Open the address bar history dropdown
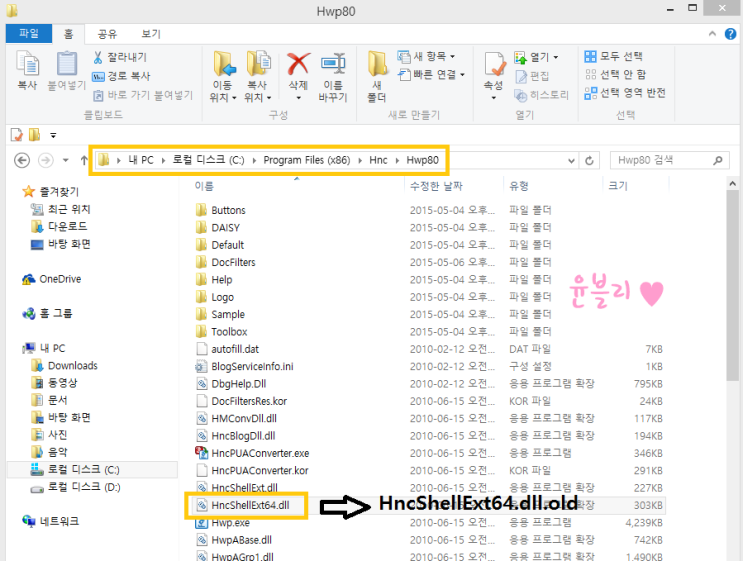 pos(571,161)
